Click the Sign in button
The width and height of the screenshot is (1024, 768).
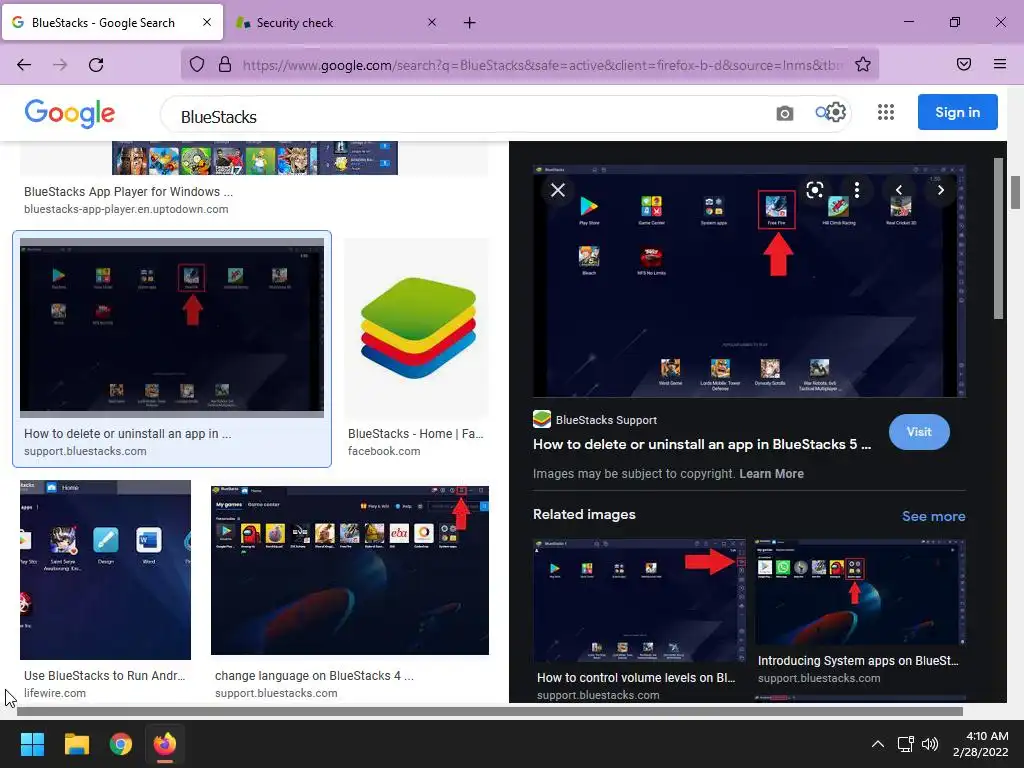tap(957, 112)
